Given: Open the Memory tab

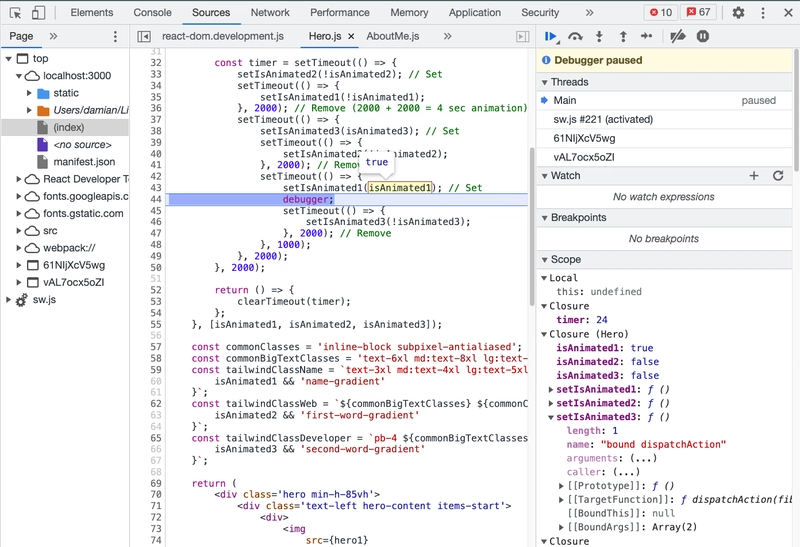Looking at the screenshot, I should tap(409, 12).
